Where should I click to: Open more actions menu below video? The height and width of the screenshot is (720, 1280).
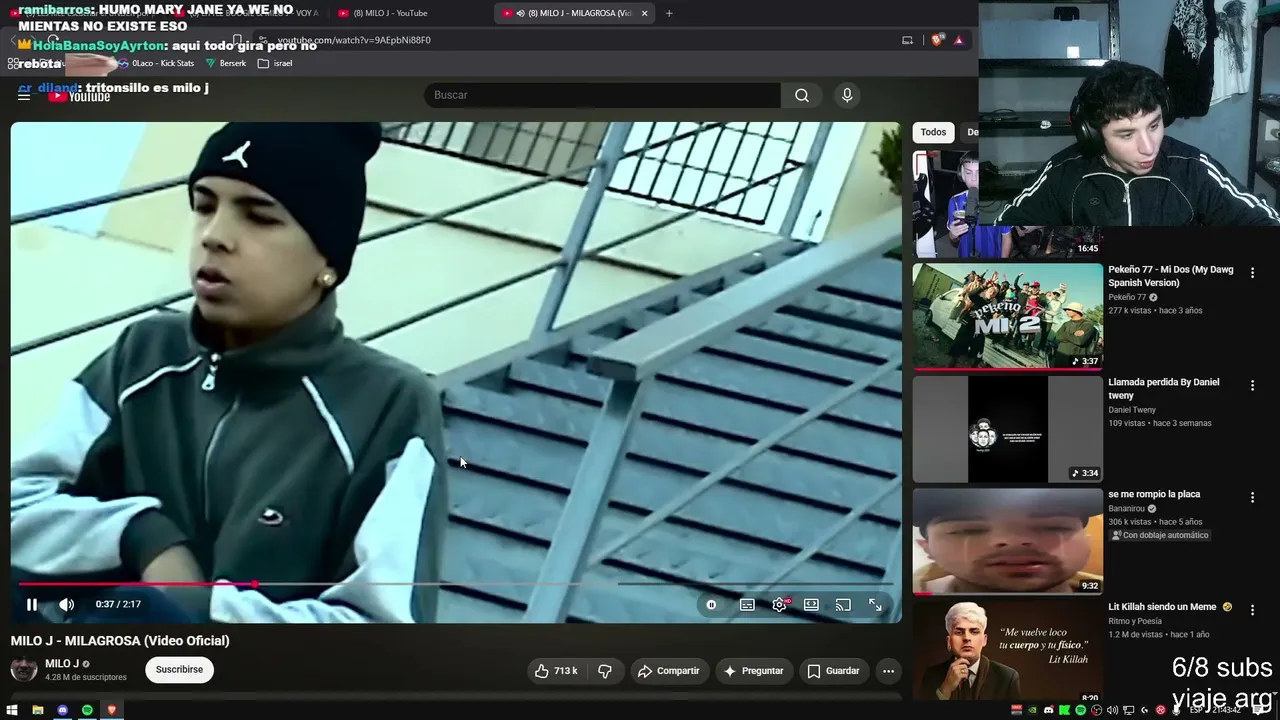point(888,671)
